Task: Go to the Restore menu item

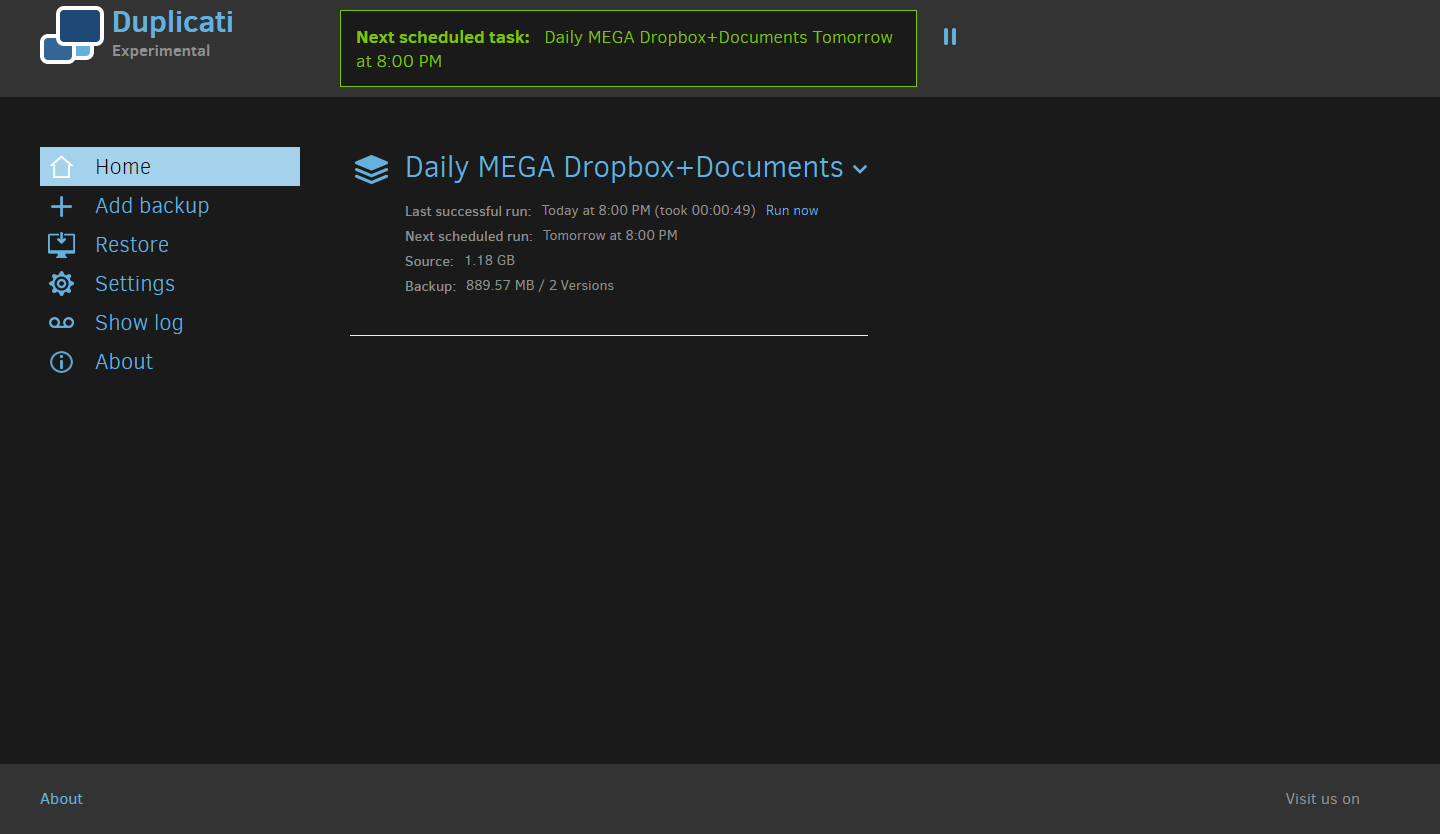Action: tap(170, 245)
